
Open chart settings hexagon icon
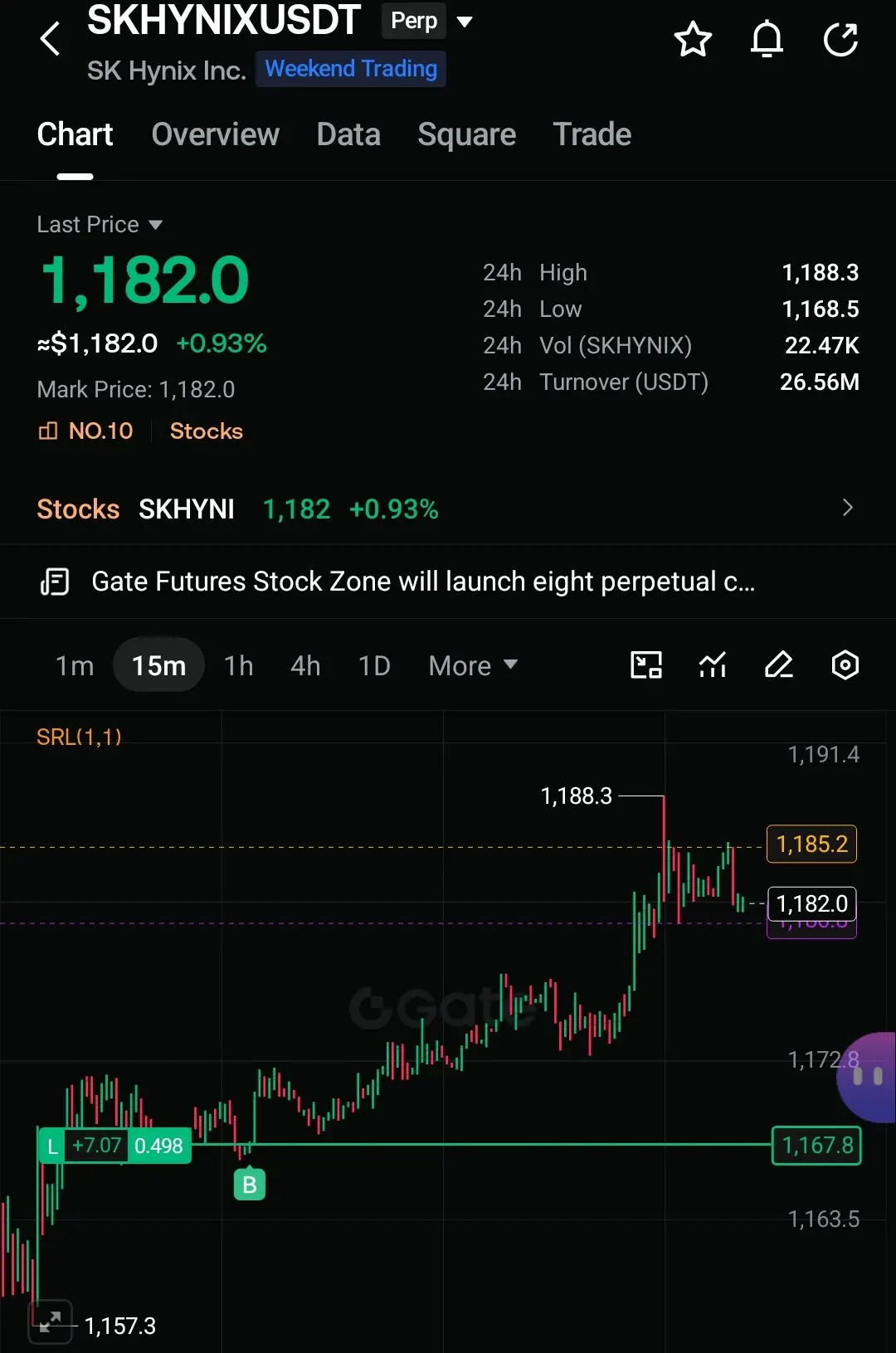pos(845,665)
